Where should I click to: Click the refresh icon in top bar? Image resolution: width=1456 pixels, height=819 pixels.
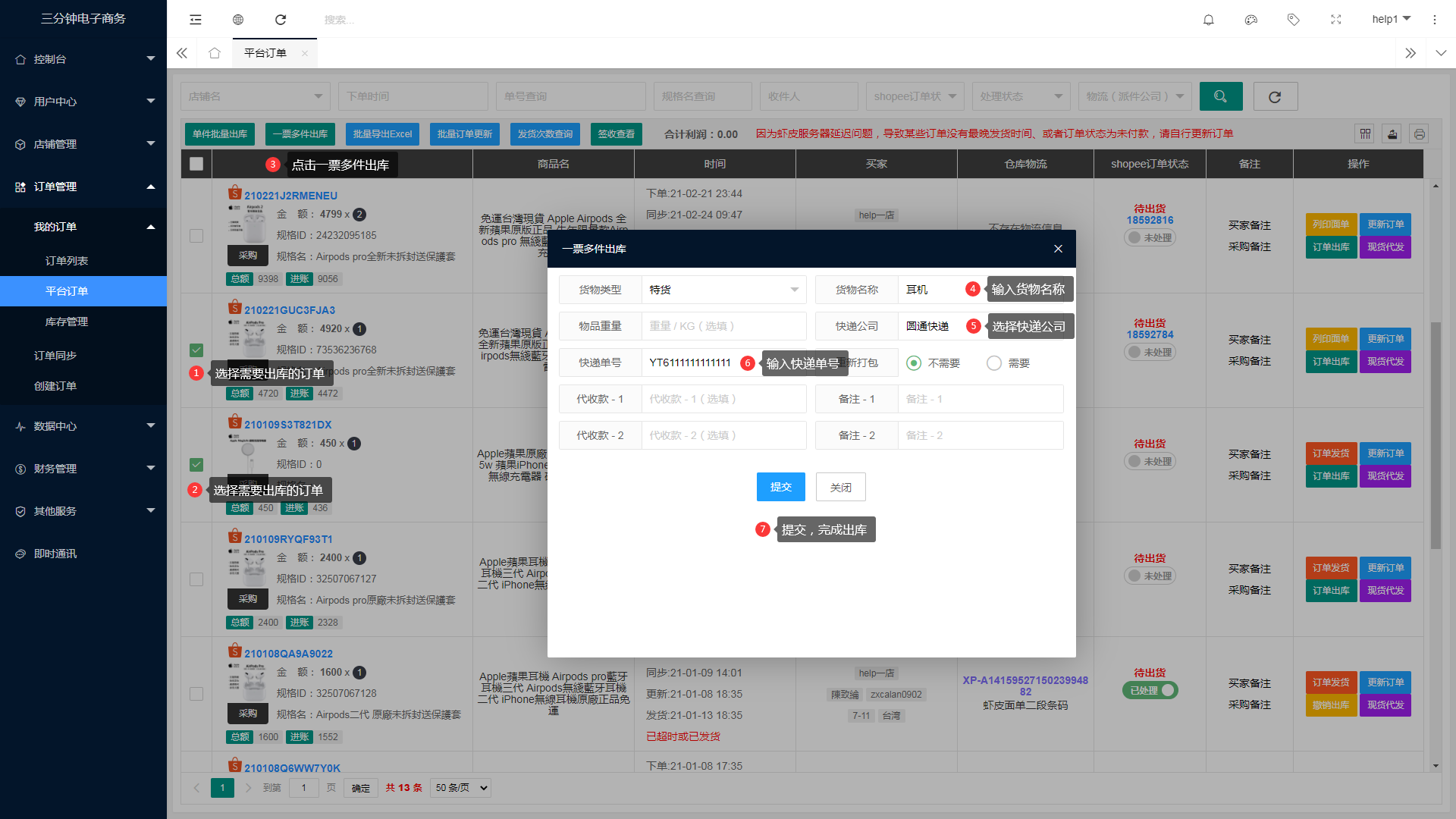pos(281,20)
